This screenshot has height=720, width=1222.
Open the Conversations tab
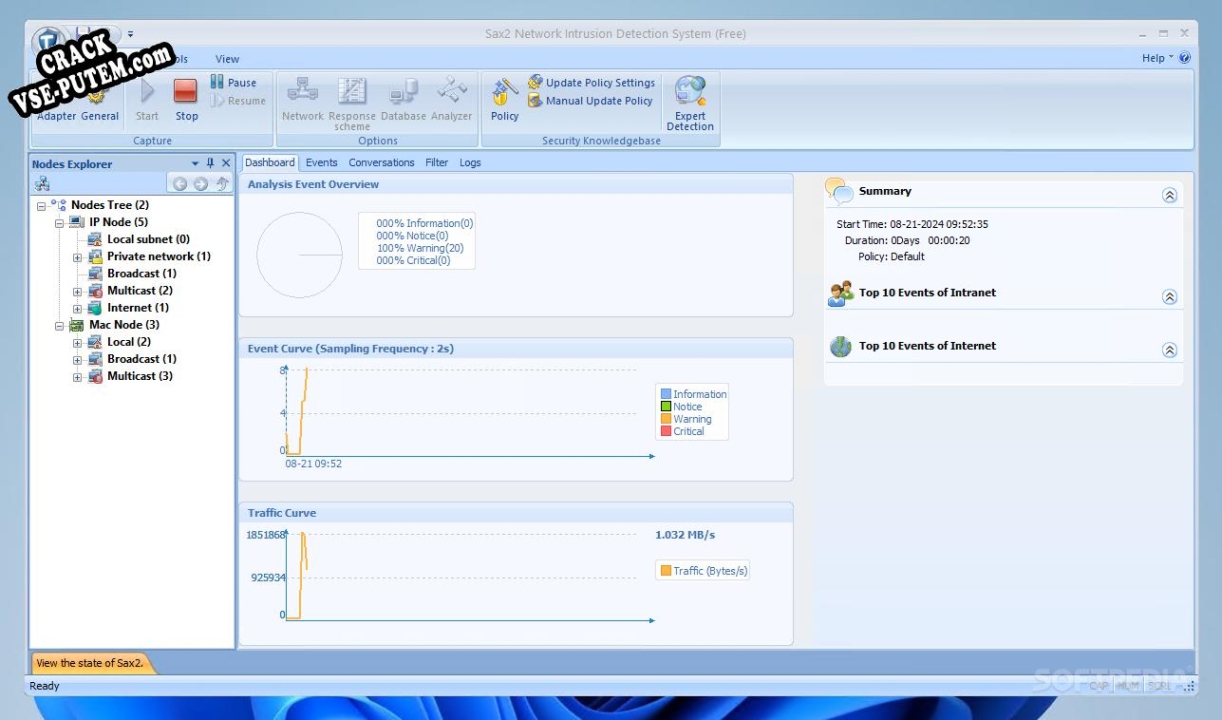coord(381,163)
